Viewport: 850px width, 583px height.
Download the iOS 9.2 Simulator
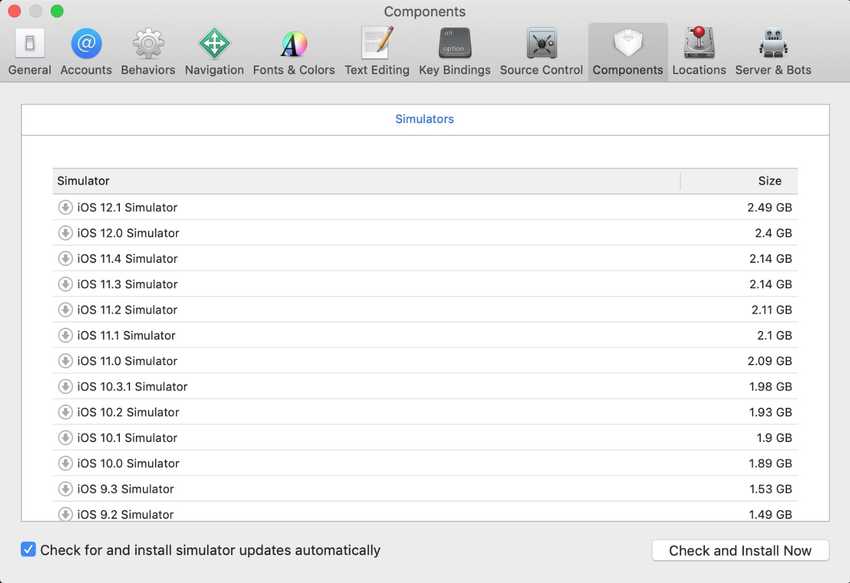(x=65, y=514)
